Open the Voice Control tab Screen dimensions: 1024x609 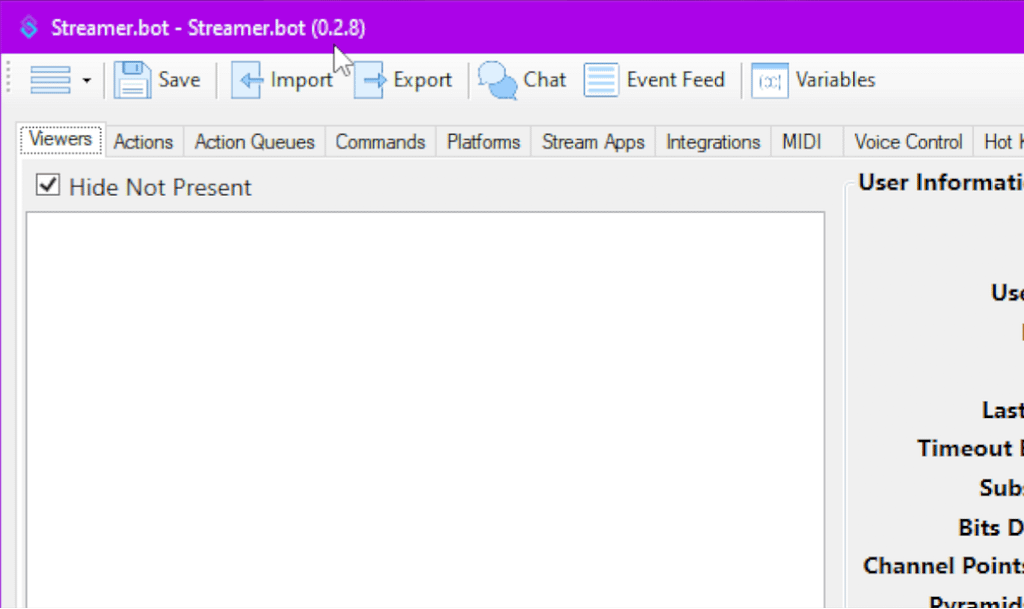[x=908, y=142]
